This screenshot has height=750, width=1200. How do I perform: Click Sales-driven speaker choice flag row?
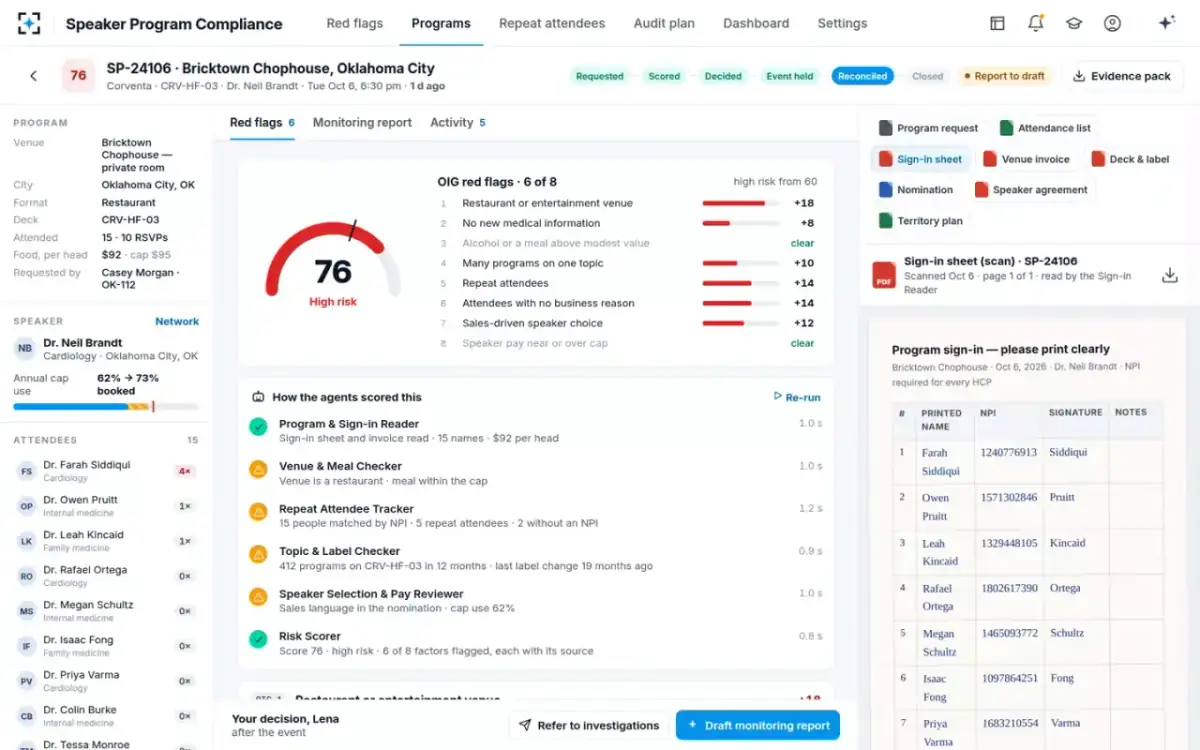628,323
